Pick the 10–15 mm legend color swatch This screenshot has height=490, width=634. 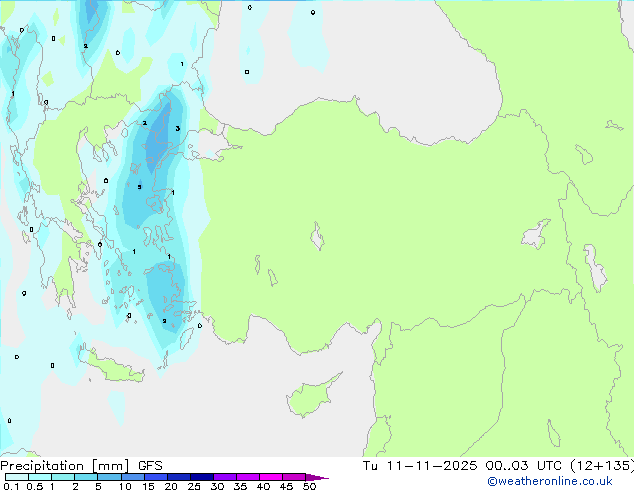pos(132,477)
